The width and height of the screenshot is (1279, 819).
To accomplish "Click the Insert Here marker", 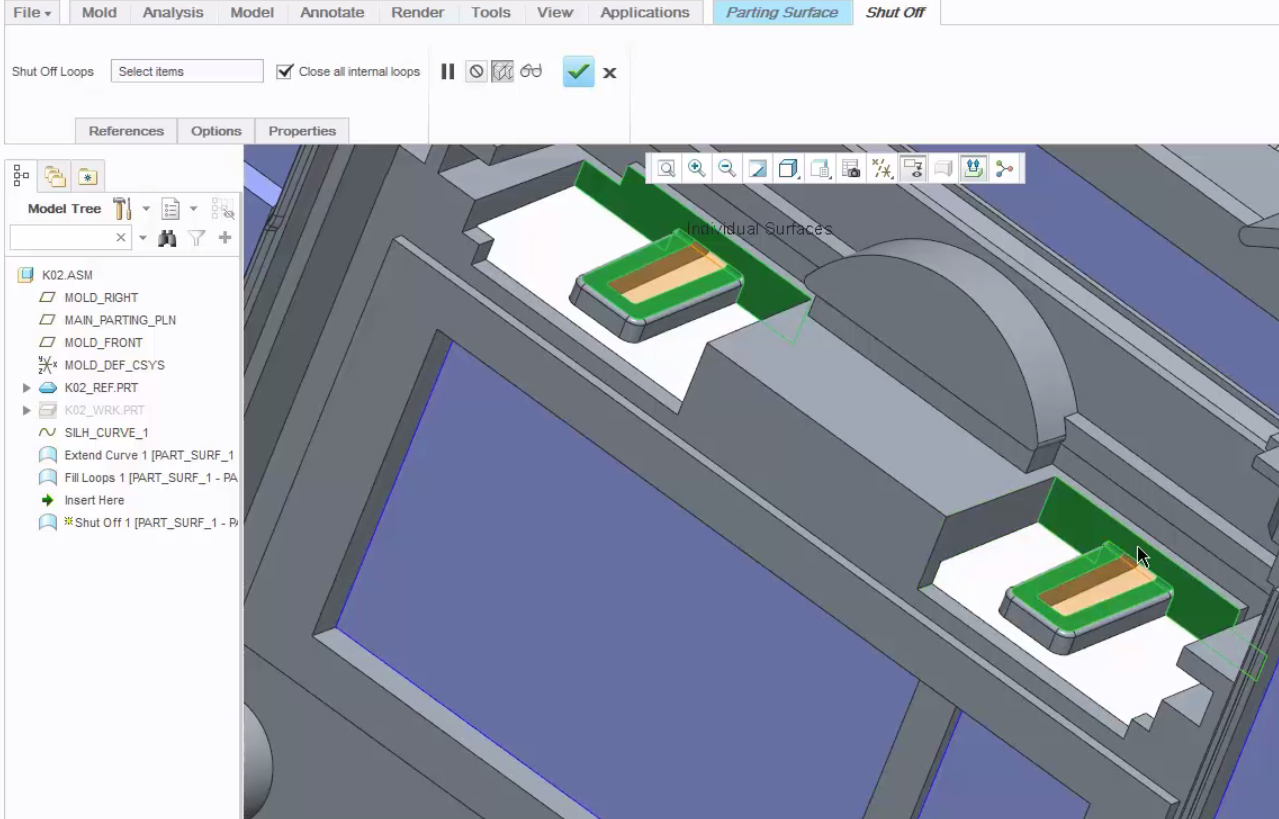I will [94, 500].
